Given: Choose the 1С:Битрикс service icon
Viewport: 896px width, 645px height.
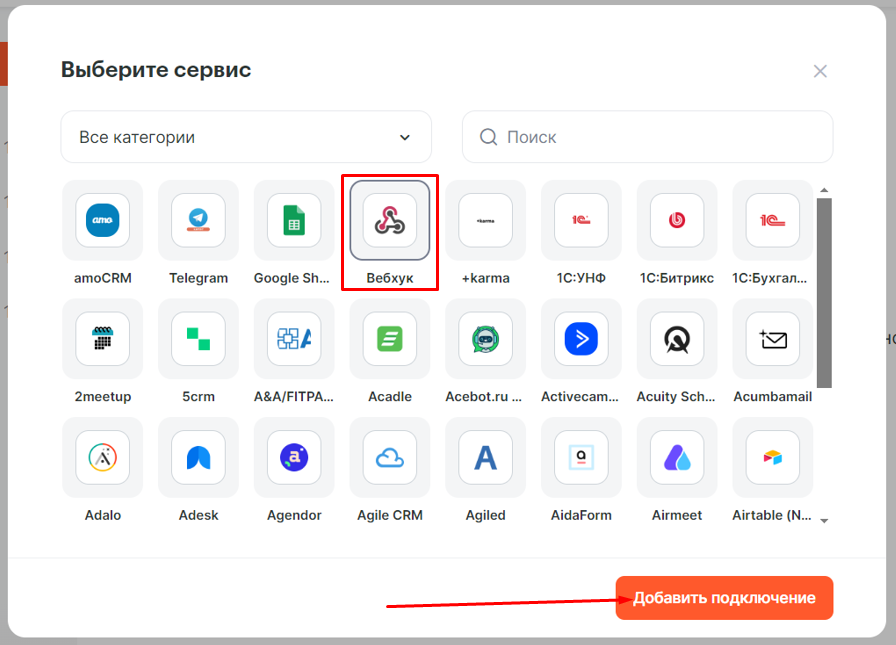Looking at the screenshot, I should pos(677,221).
